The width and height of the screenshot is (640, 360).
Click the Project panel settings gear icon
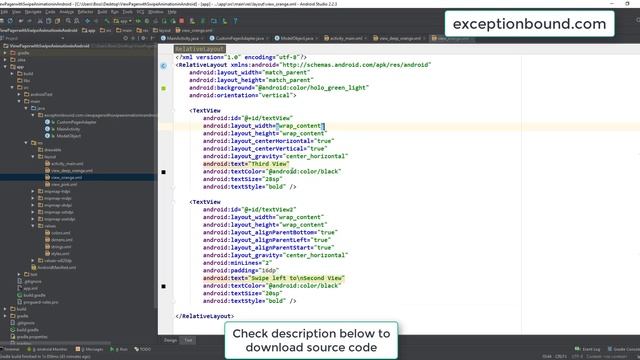pyautogui.click(x=143, y=38)
